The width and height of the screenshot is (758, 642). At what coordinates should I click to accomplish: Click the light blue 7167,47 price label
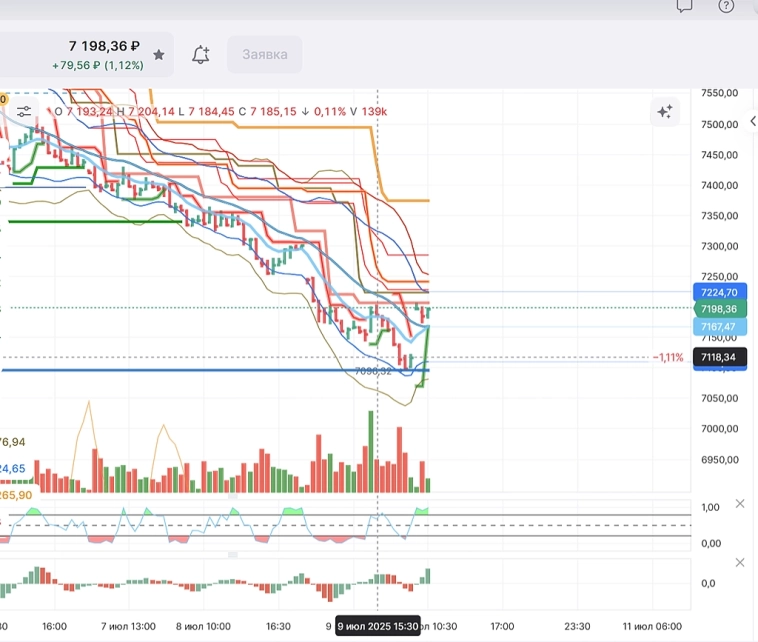pos(719,326)
